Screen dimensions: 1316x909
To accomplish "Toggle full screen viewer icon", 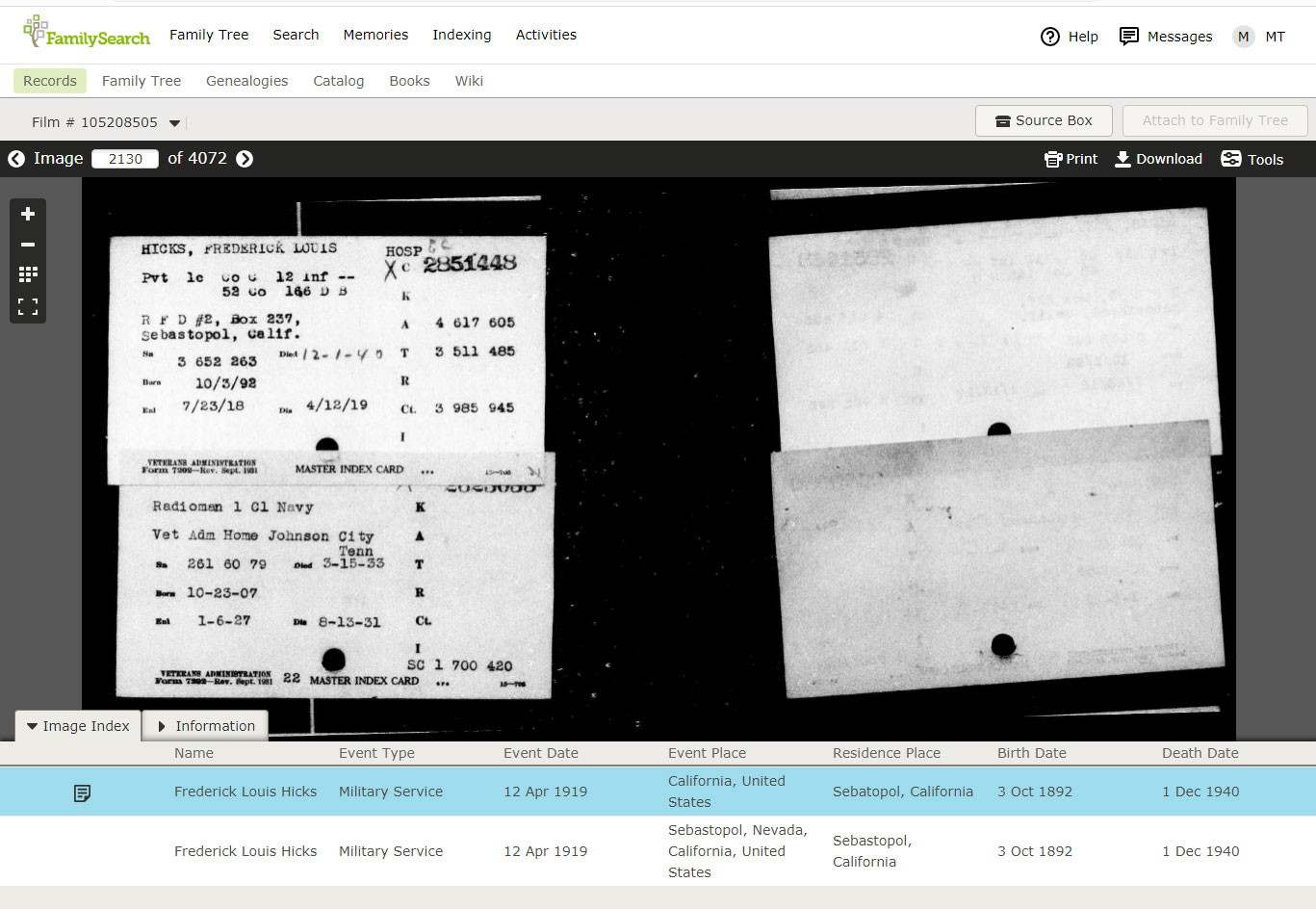I will coord(28,306).
